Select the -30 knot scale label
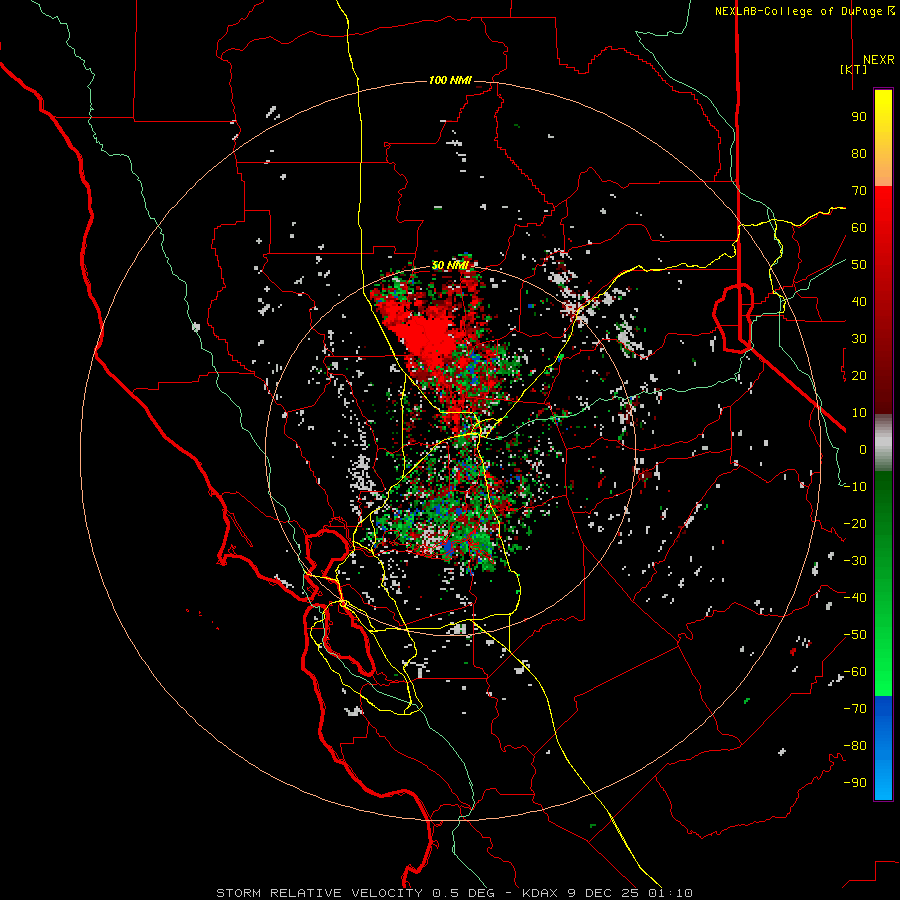 tap(855, 561)
